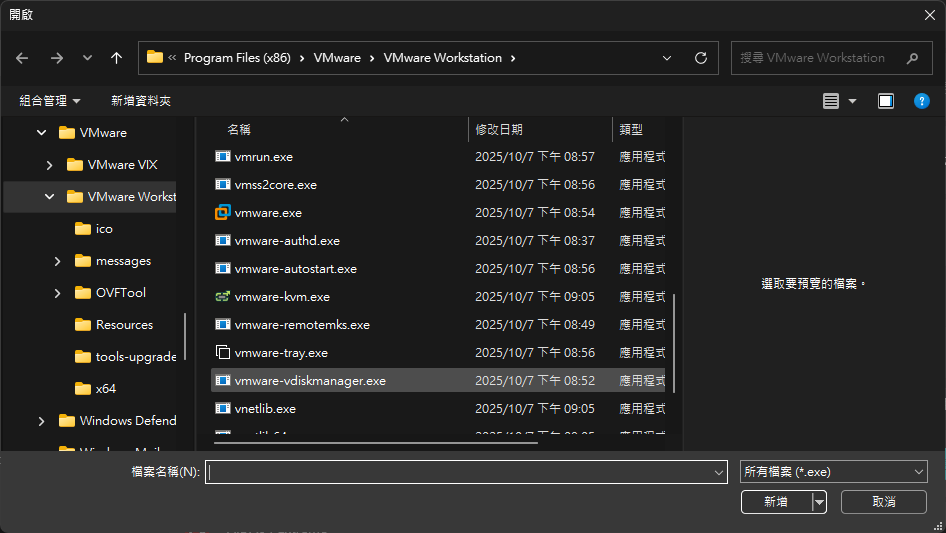
Task: Expand the VMware VIX tree node
Action: (49, 165)
